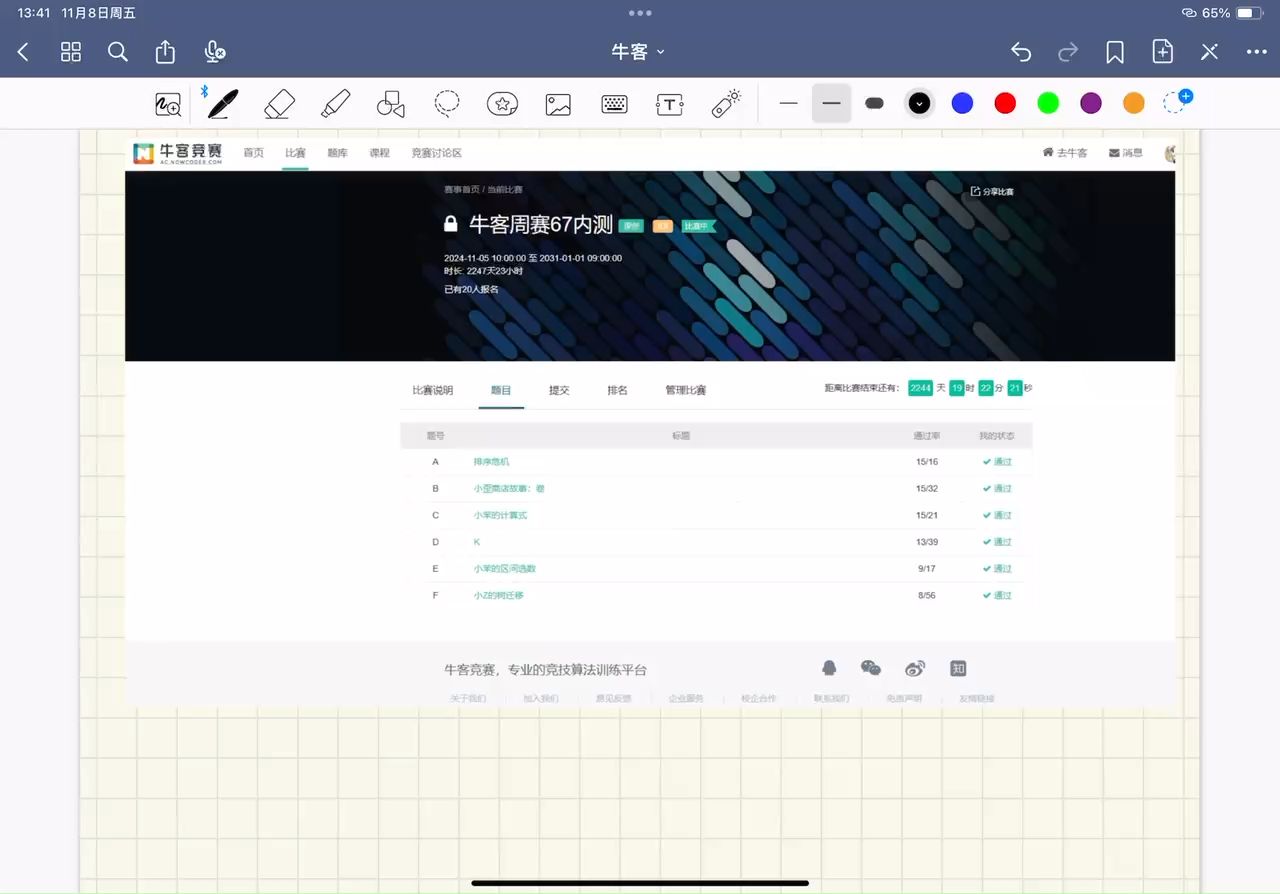This screenshot has height=894, width=1280.
Task: Choose the medium stroke width
Action: (x=831, y=103)
